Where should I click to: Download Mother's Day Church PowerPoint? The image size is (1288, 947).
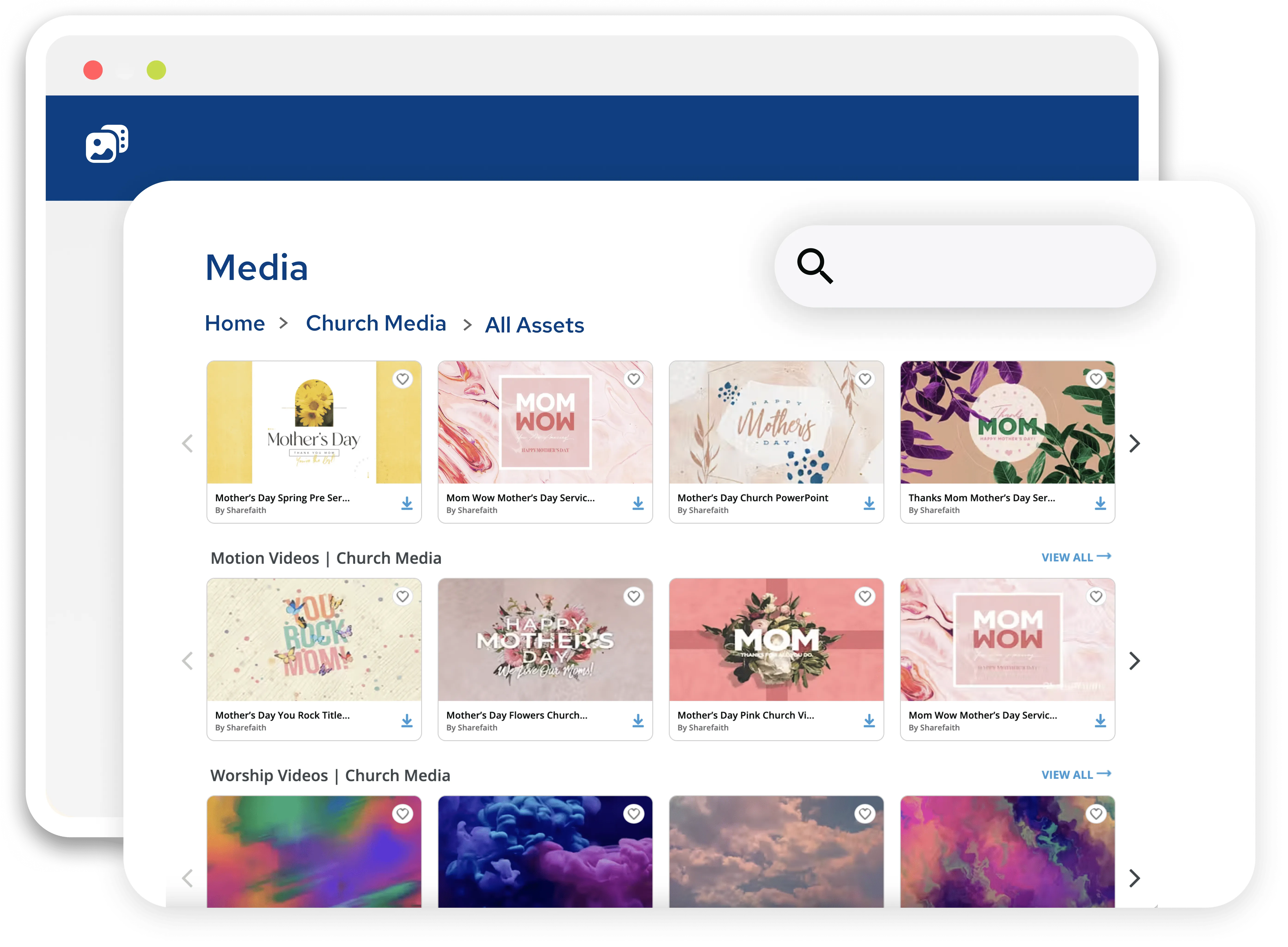869,503
